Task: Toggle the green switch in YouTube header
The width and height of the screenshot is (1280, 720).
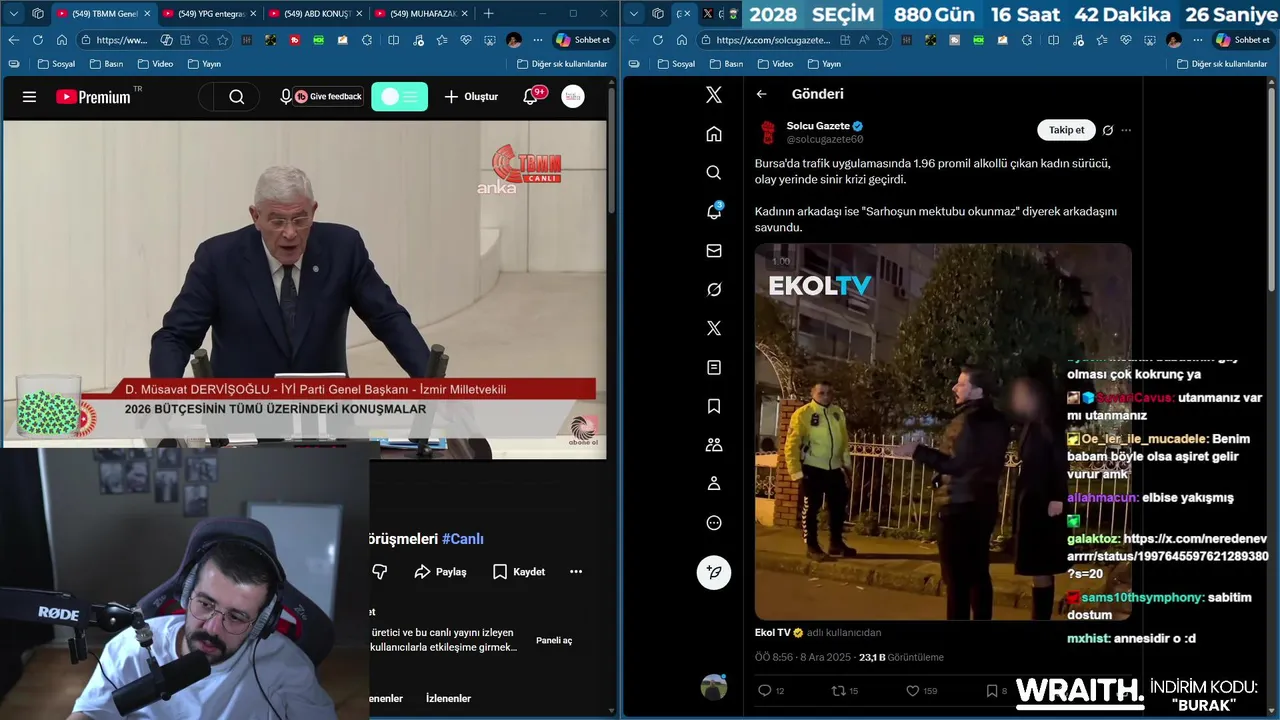Action: pos(399,97)
